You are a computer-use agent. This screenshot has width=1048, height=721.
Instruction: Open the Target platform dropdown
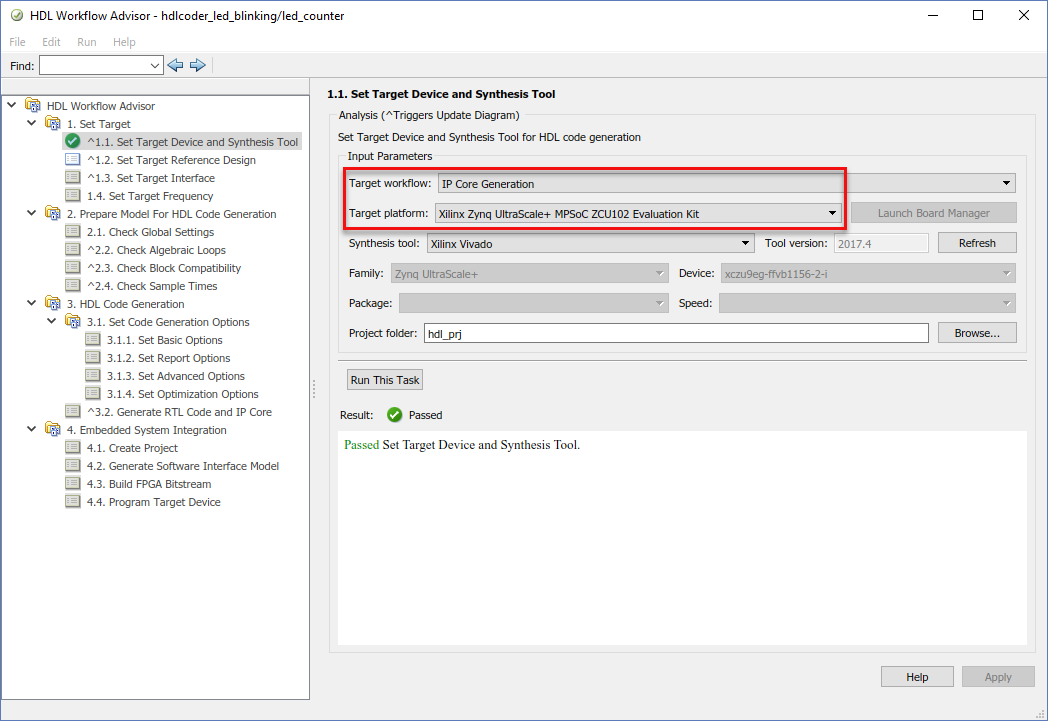pos(638,214)
